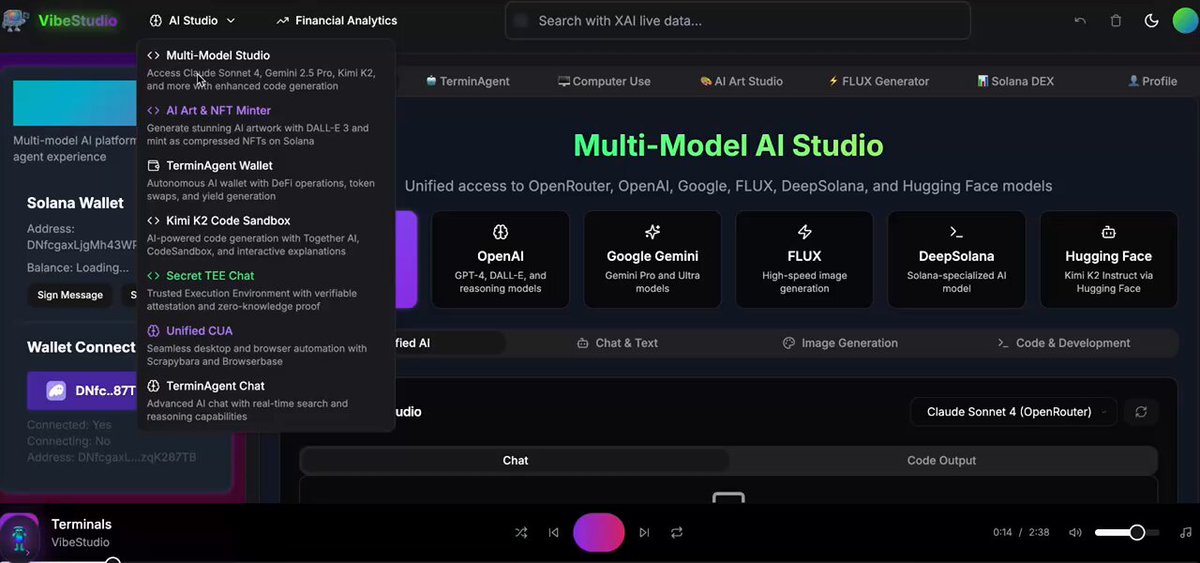Click the Terminals track title
This screenshot has width=1200, height=563.
(81, 524)
